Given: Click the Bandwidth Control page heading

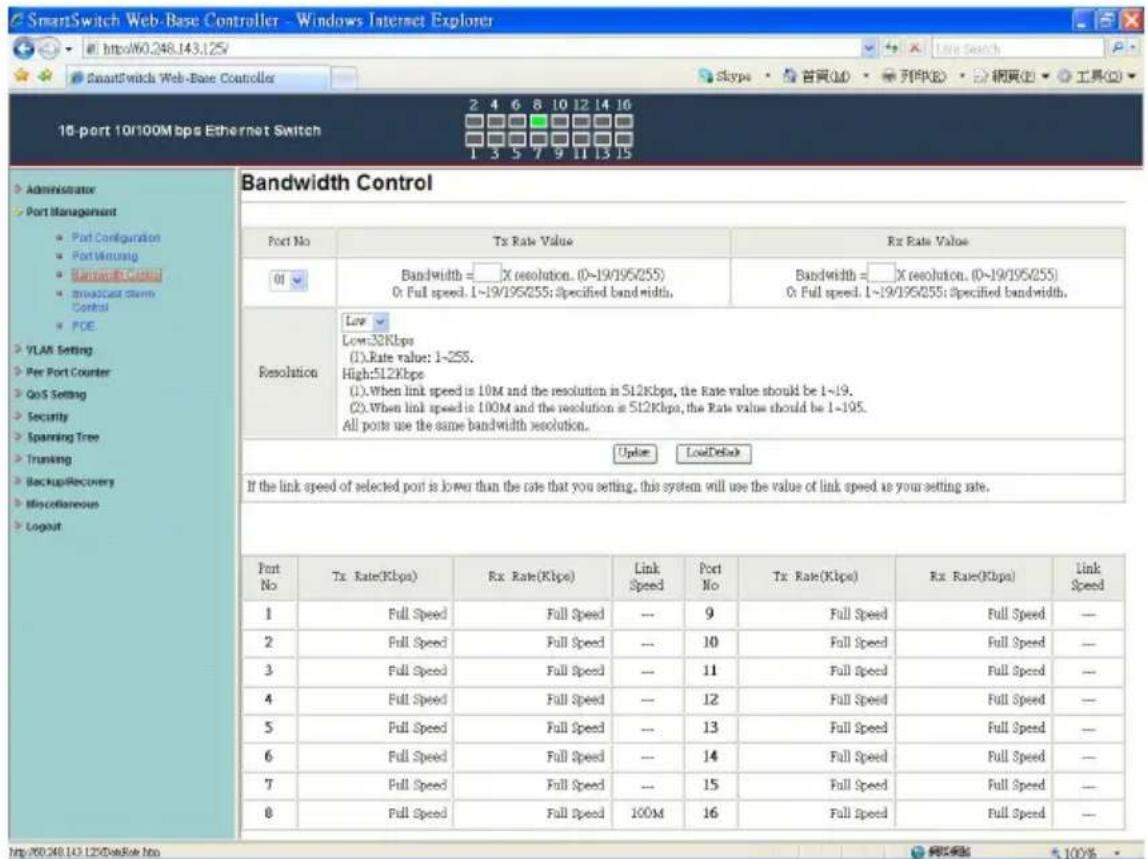Looking at the screenshot, I should pyautogui.click(x=337, y=183).
